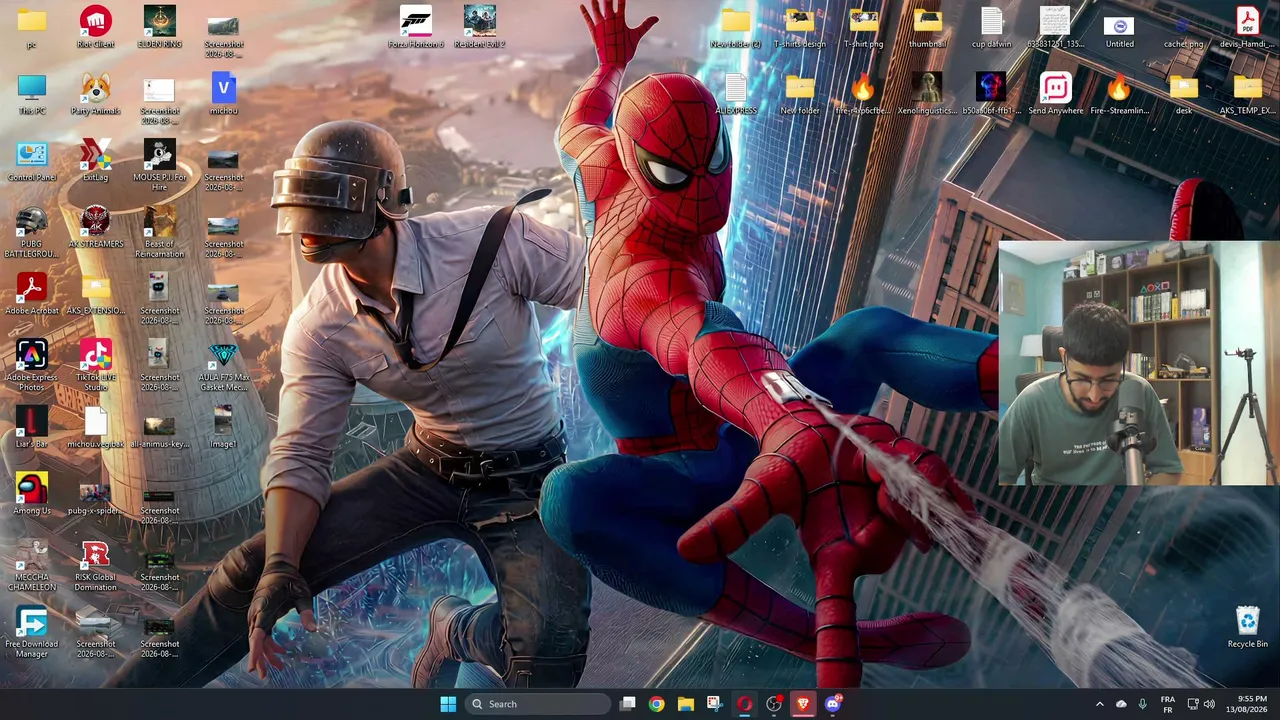Viewport: 1280px width, 720px height.
Task: Open the Windows Start menu
Action: point(448,704)
